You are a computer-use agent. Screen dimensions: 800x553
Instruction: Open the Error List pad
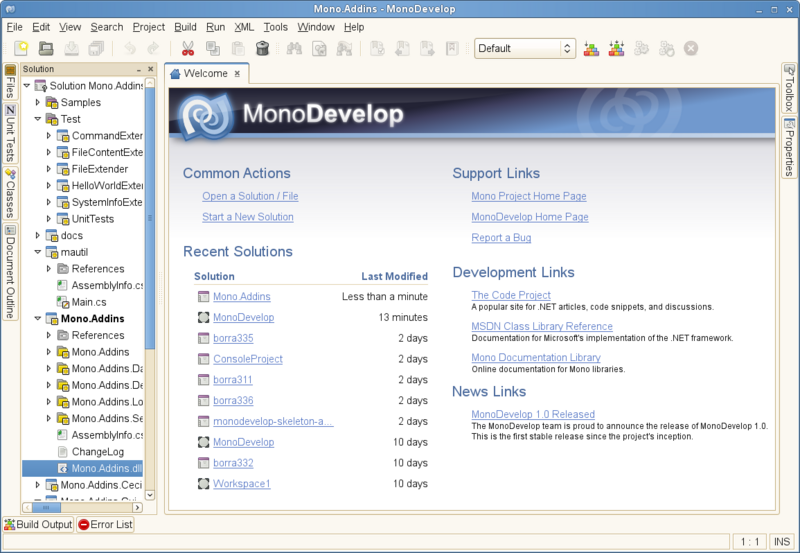[x=106, y=524]
